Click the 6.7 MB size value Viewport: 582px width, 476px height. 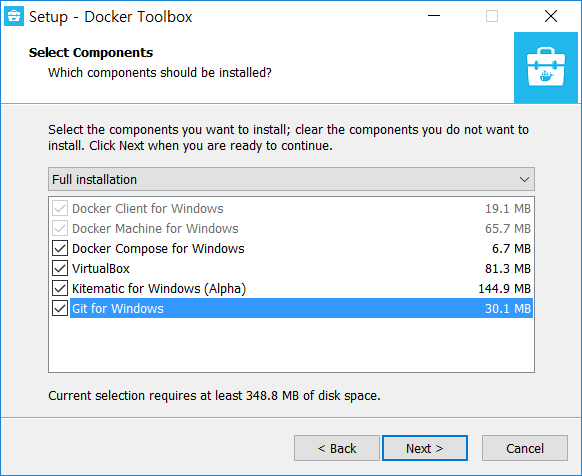click(x=511, y=248)
